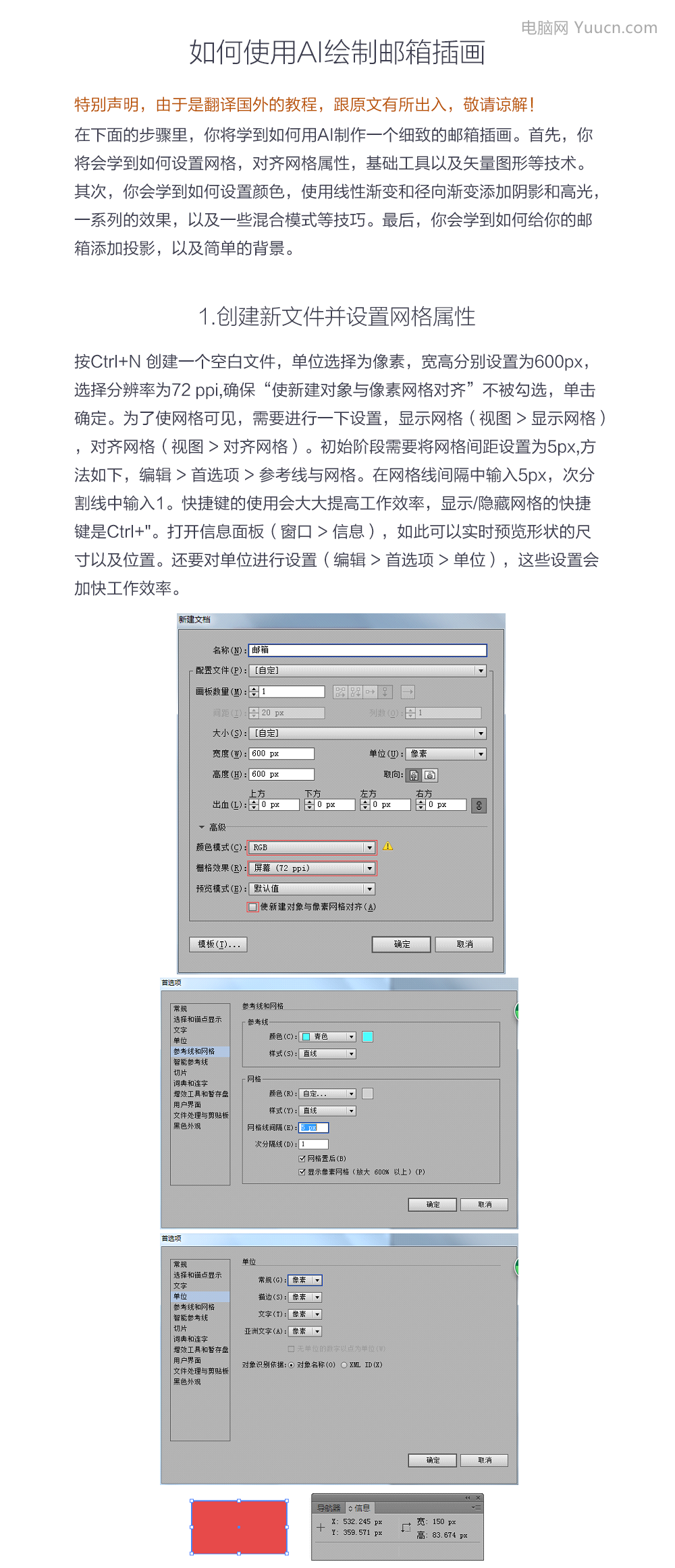Enable 使新建对象与像素网格对齐 checkbox
Viewport: 675px width, 1568px height.
[x=252, y=907]
